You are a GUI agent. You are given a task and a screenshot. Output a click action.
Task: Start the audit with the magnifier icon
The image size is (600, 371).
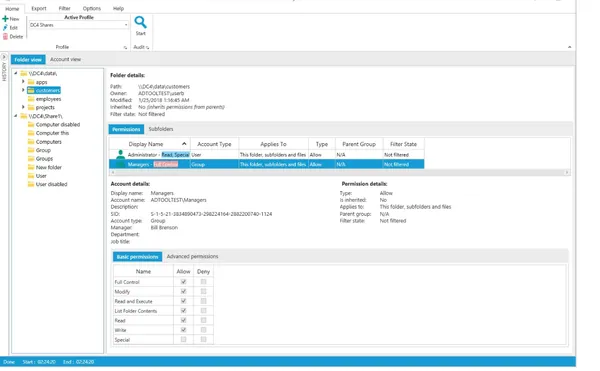point(140,22)
